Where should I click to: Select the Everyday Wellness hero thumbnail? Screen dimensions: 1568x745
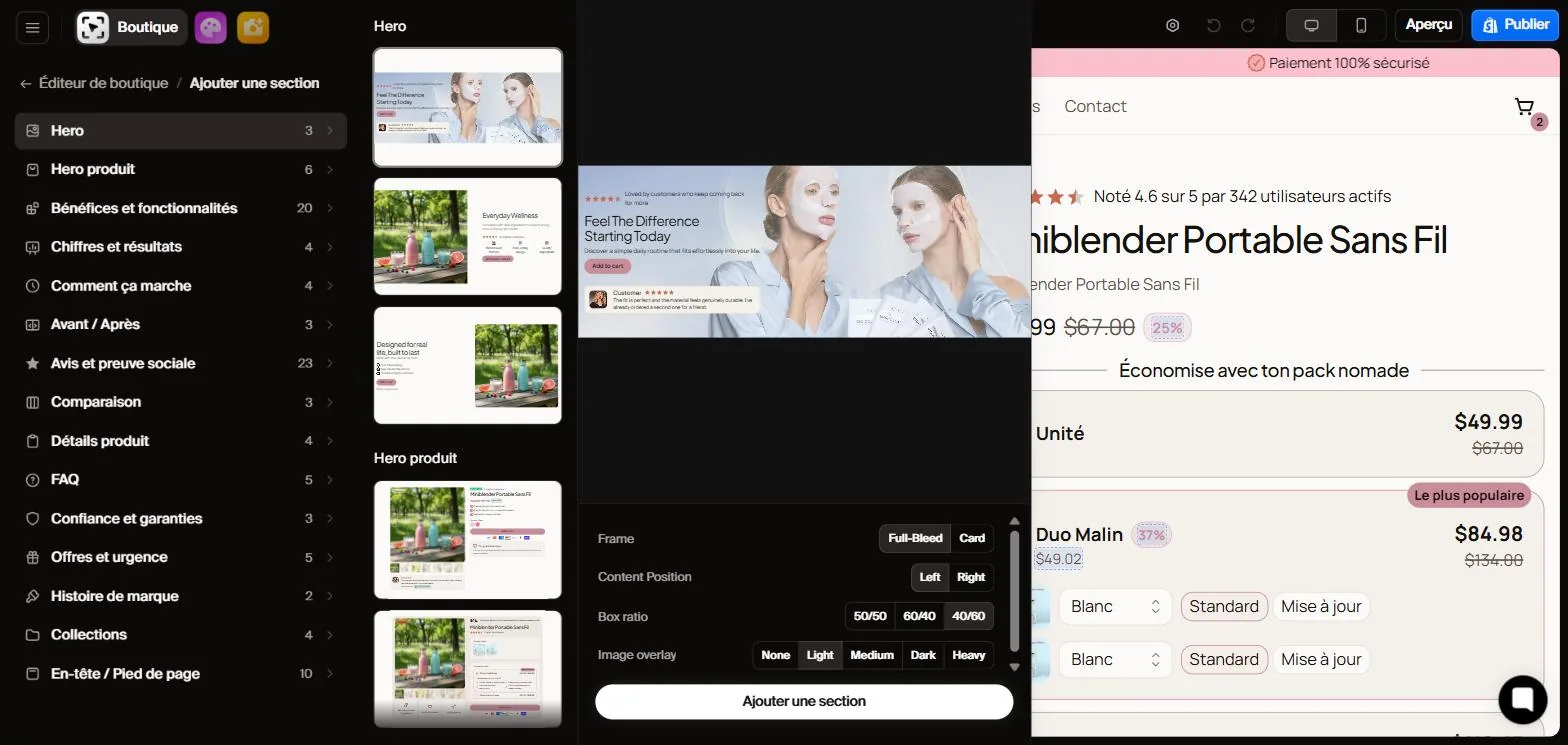pyautogui.click(x=468, y=237)
